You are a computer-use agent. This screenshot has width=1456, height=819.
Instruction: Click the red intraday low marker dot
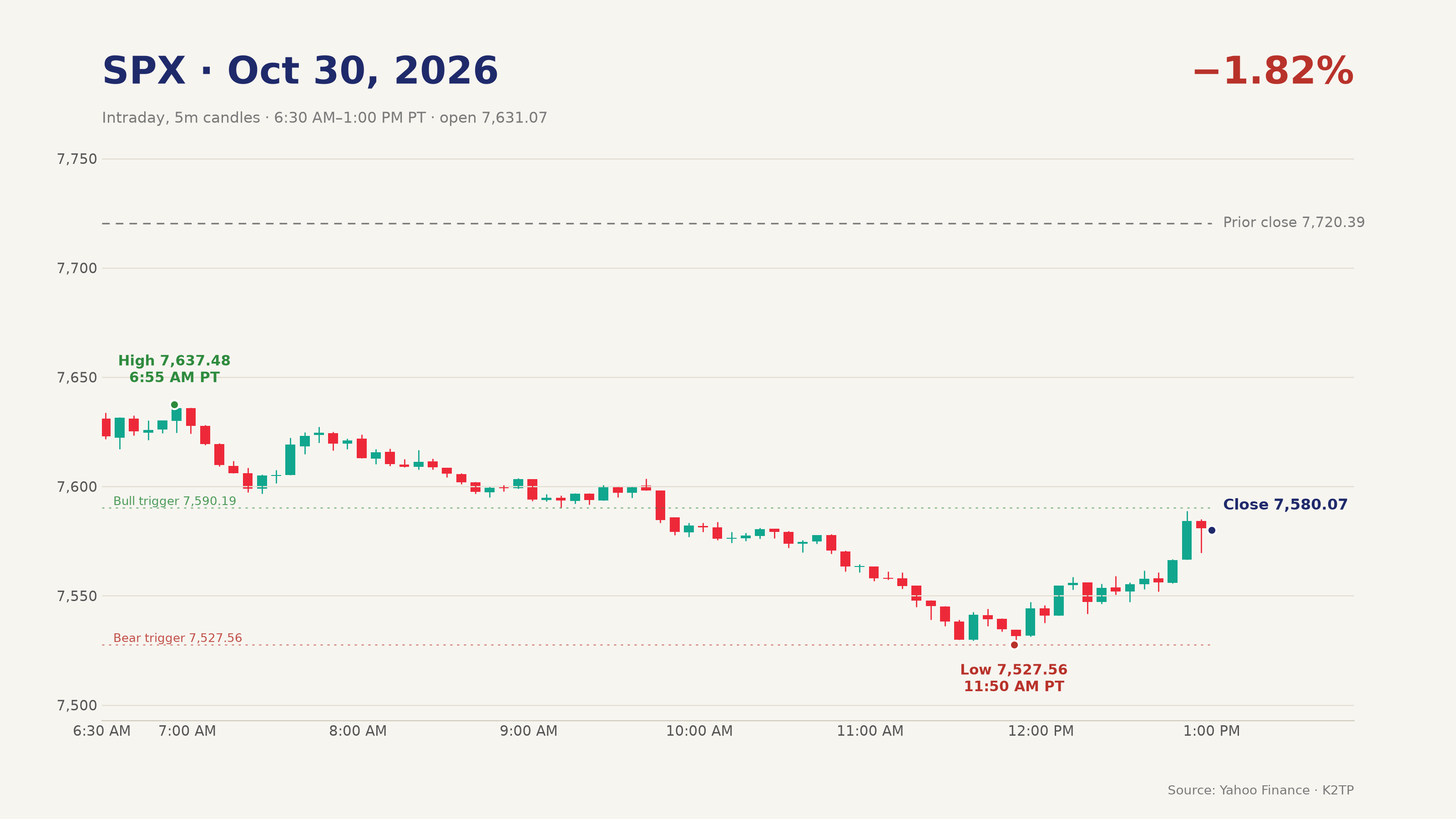(x=1014, y=645)
